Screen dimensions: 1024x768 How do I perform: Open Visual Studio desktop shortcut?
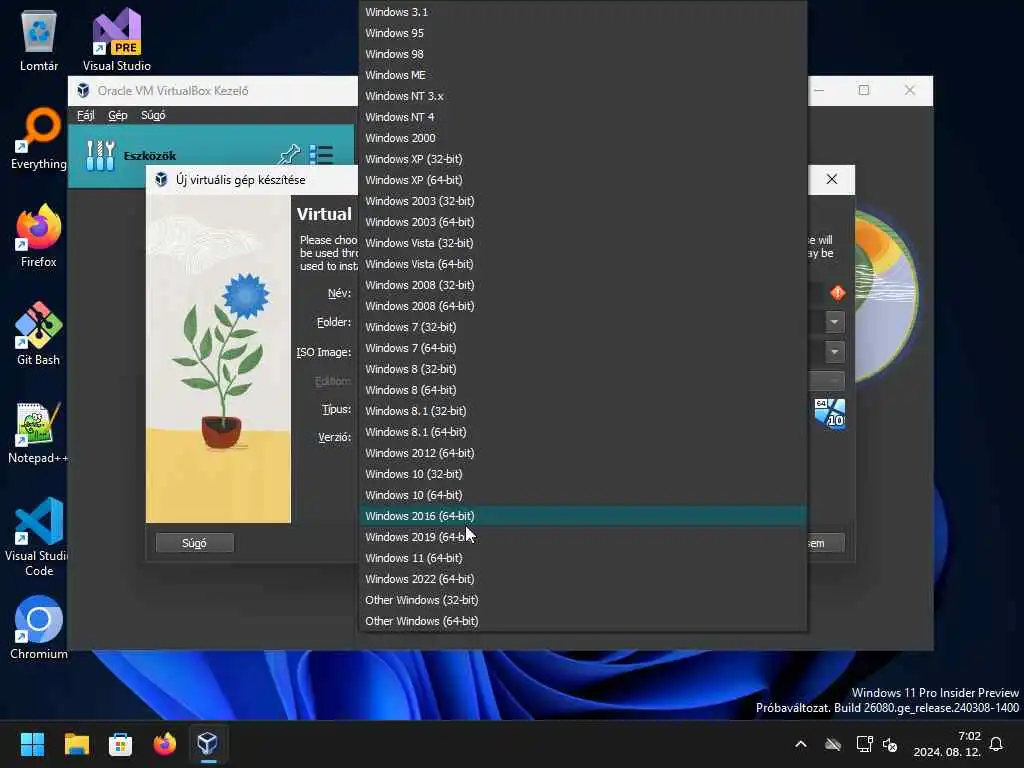click(x=117, y=40)
